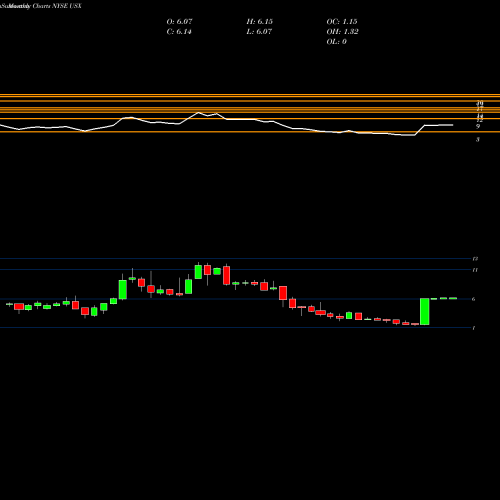
Task: Click the open price value O: 6.07
Action: coord(179,22)
